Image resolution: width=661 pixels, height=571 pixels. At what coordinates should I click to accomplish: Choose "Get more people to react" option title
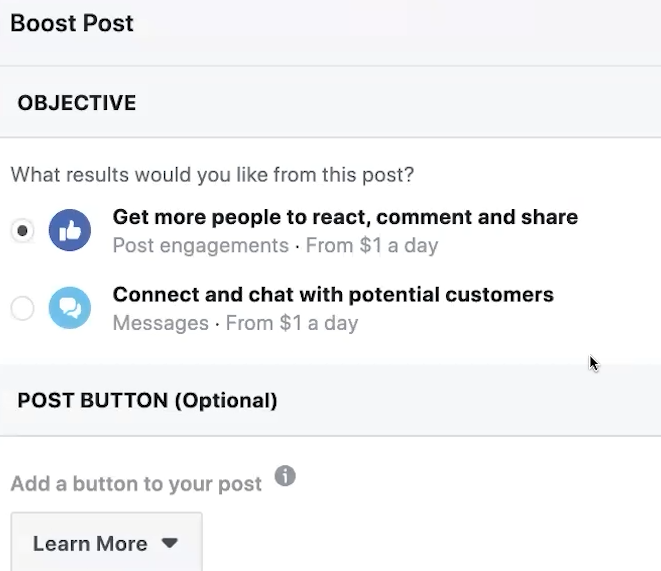(x=345, y=217)
